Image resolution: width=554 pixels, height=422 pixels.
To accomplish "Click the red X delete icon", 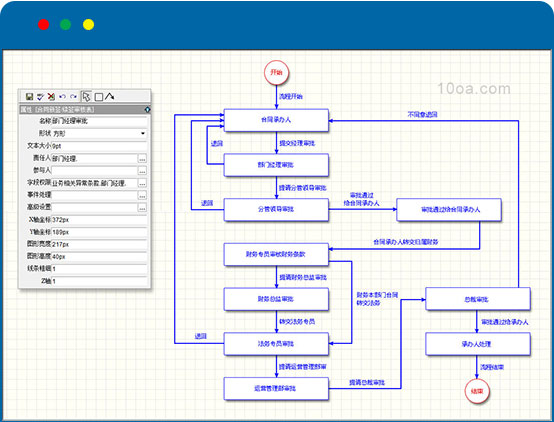I will coord(51,96).
